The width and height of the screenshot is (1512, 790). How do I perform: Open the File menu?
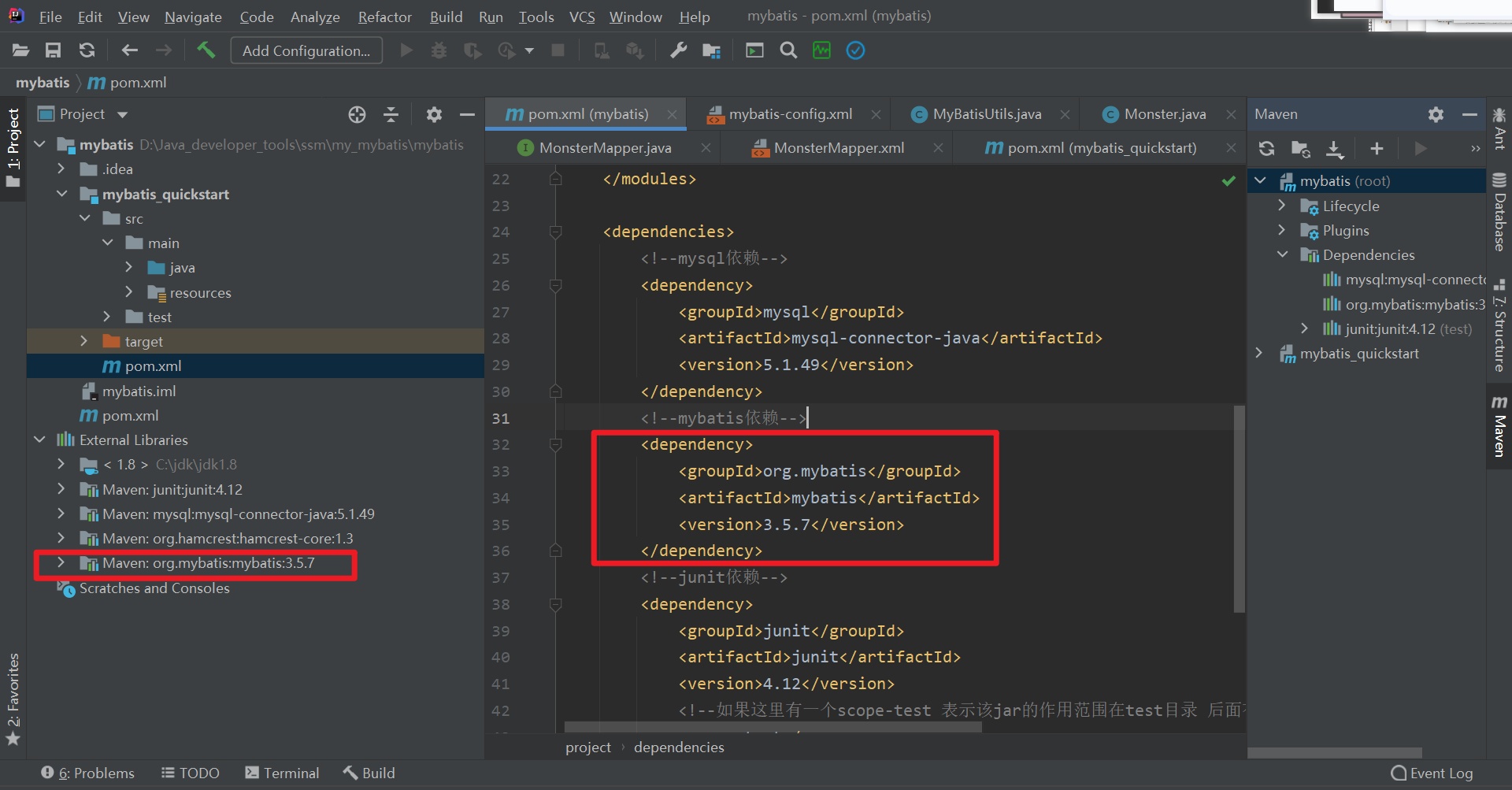tap(50, 17)
